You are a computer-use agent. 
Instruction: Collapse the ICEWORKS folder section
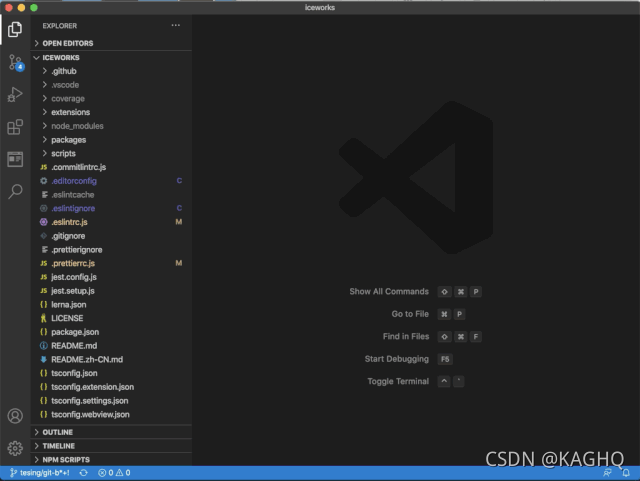(111, 58)
